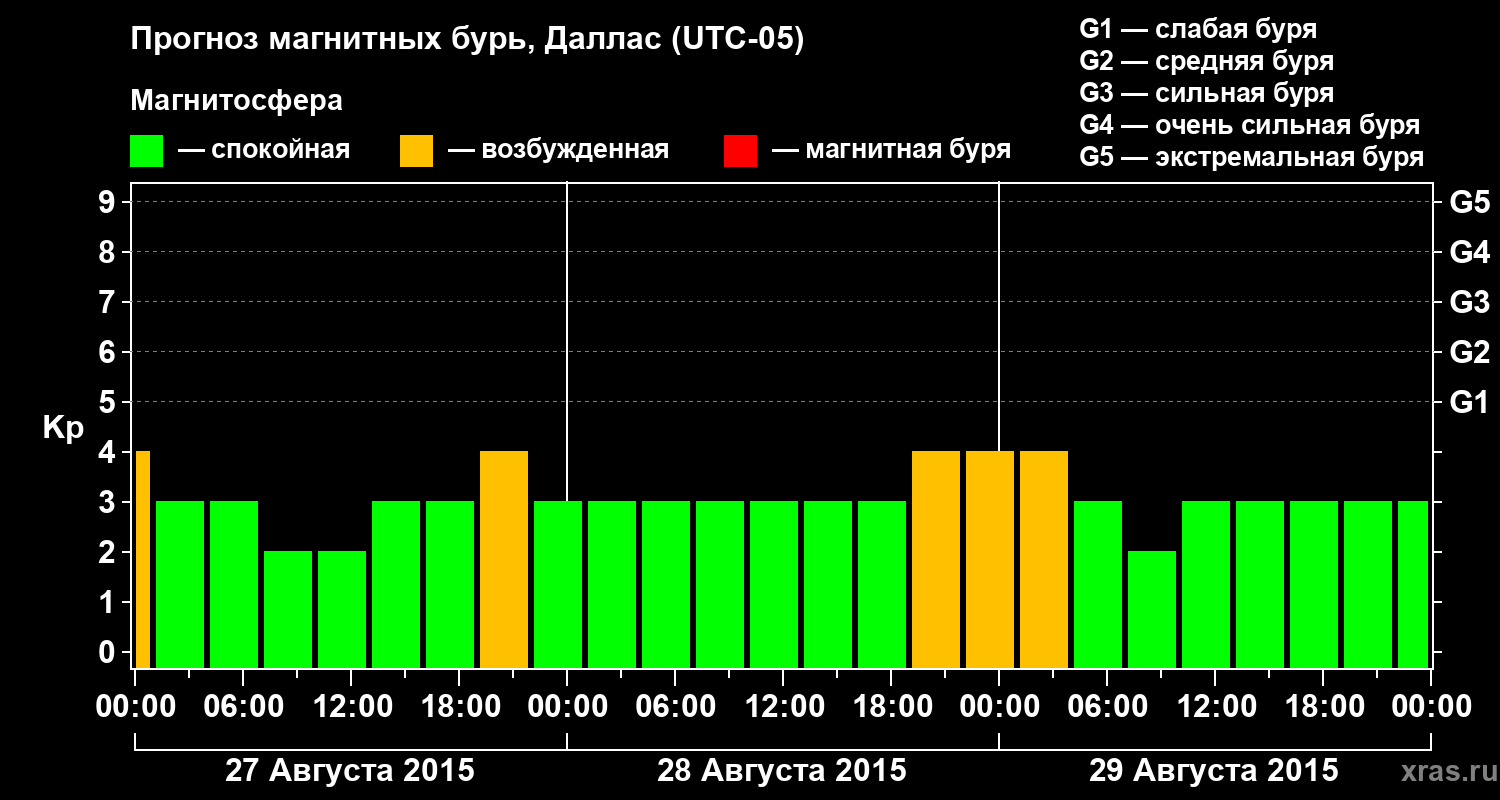Select the chart title 'Прогноз магнитных бурь, Даллас (UTC-05)'
Viewport: 1500px width, 800px height.
pyautogui.click(x=467, y=40)
